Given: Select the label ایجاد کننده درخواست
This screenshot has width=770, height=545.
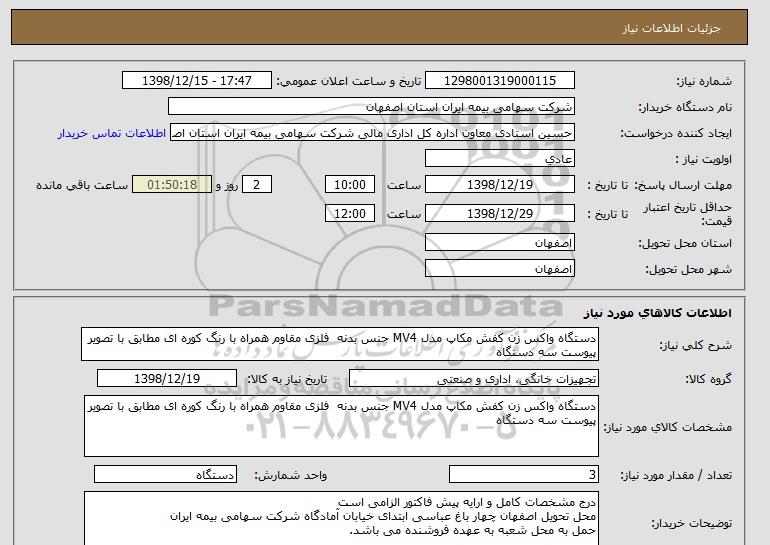Looking at the screenshot, I should 676,134.
